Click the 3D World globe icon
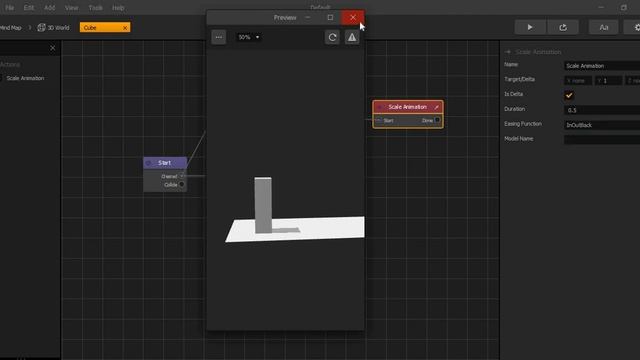This screenshot has width=640, height=360. pyautogui.click(x=41, y=27)
